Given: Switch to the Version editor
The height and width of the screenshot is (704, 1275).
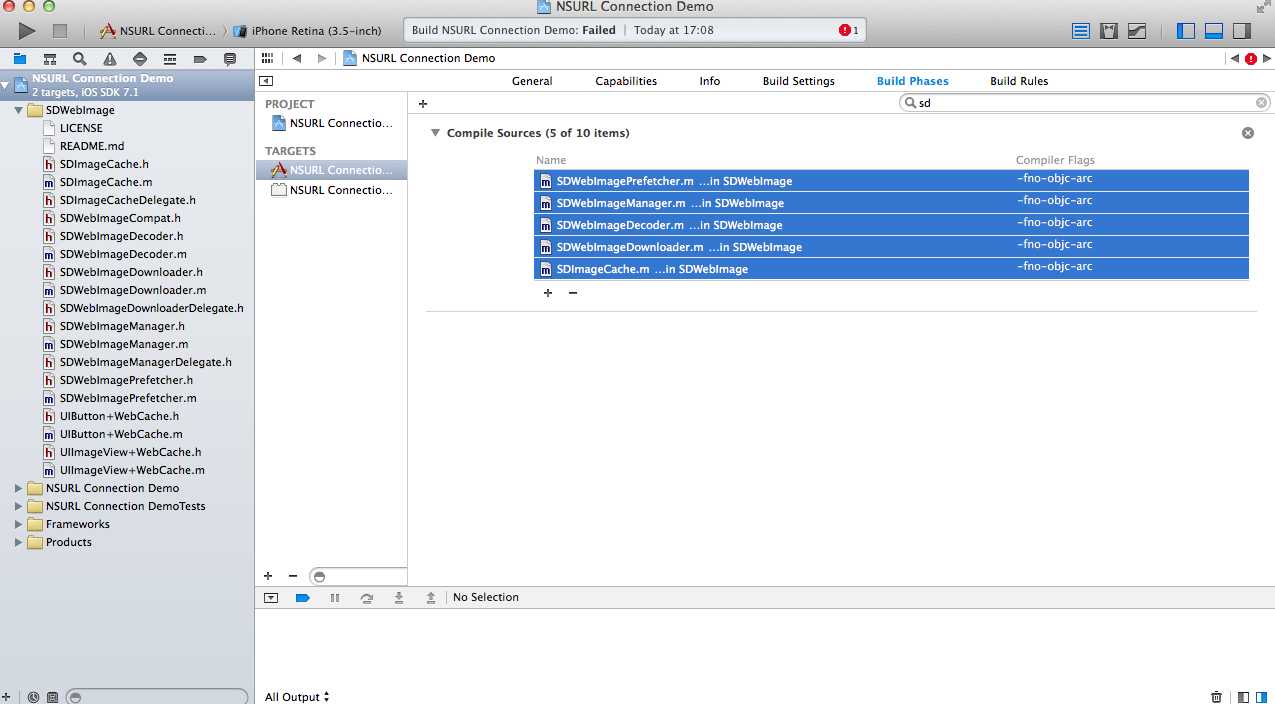Looking at the screenshot, I should coord(1137,31).
